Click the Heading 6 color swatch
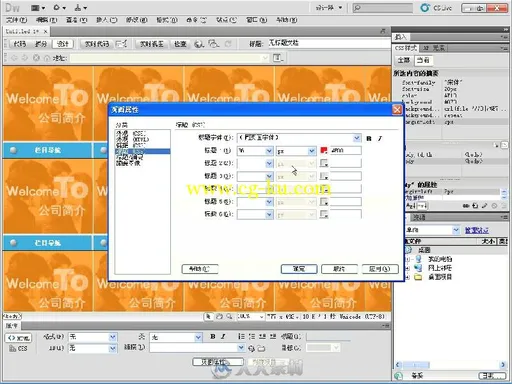 [324, 214]
